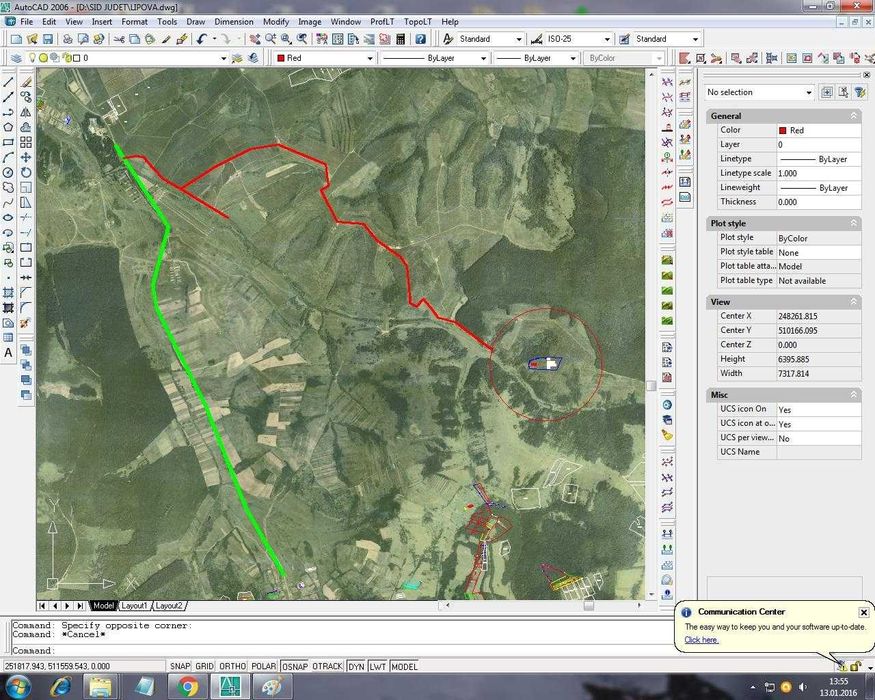Click the Save icon in toolbar
The height and width of the screenshot is (700, 875).
point(48,39)
